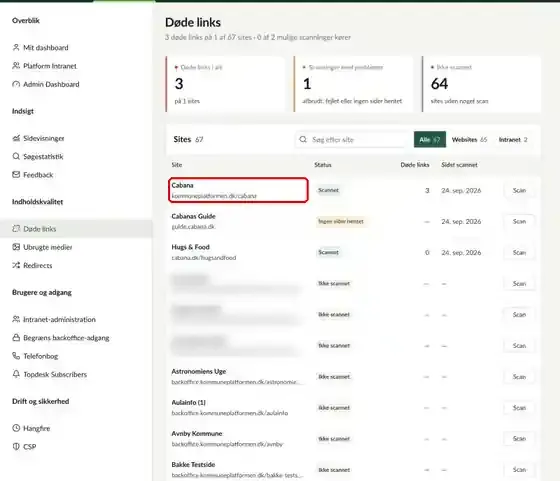
Task: Click the Ingen sider hentet status badge
Action: click(341, 221)
